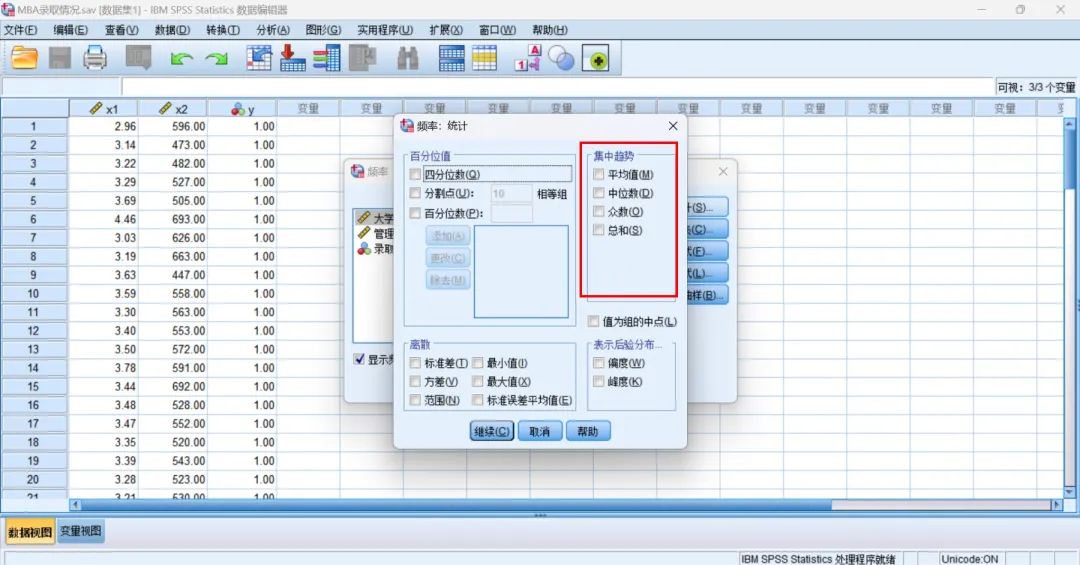Enable 范围 checkbox
The height and width of the screenshot is (565, 1080).
point(415,400)
